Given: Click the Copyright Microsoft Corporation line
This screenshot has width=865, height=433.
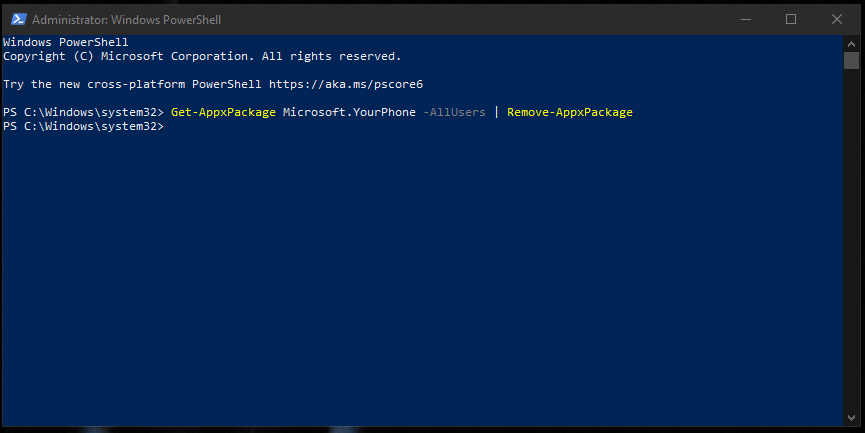Looking at the screenshot, I should point(202,56).
